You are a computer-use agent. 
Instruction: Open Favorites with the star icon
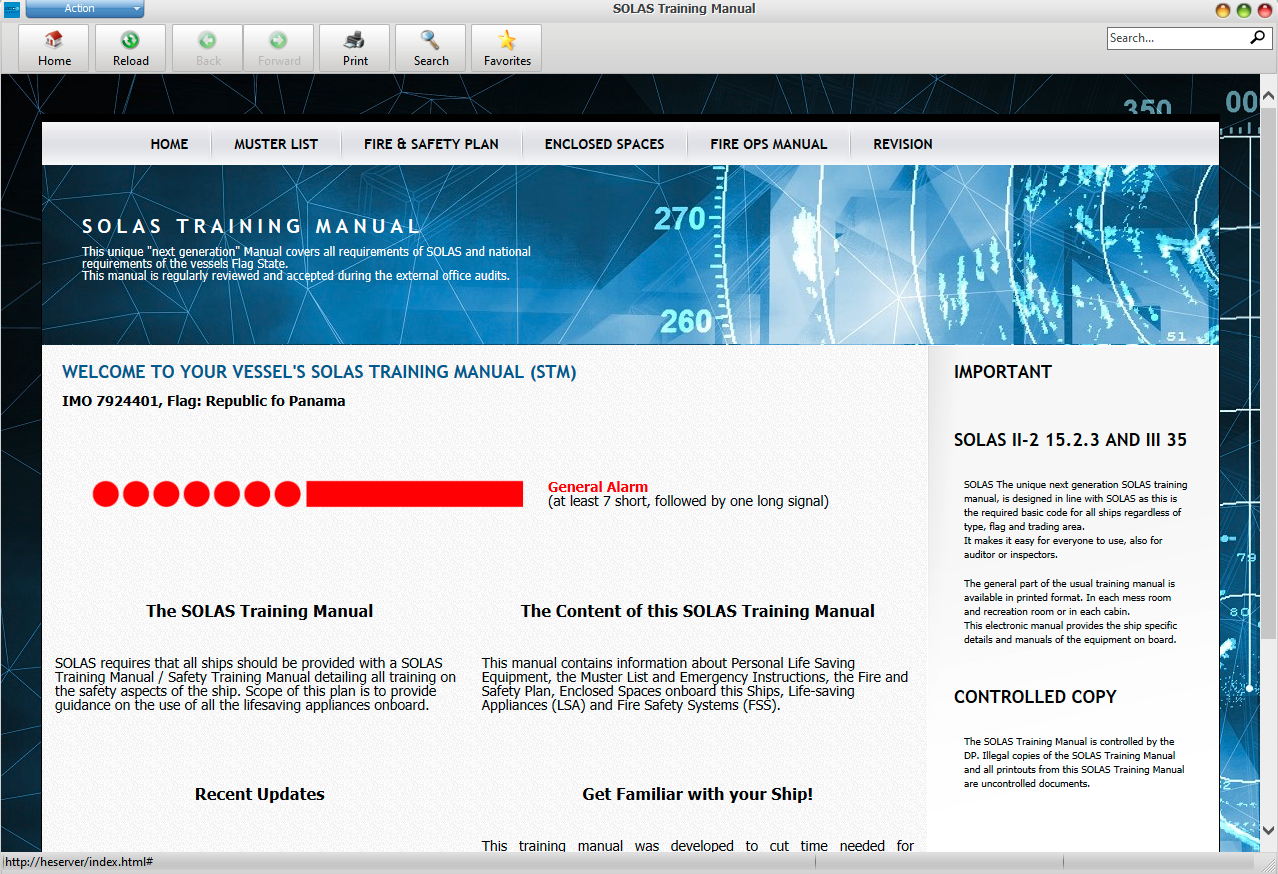click(507, 41)
